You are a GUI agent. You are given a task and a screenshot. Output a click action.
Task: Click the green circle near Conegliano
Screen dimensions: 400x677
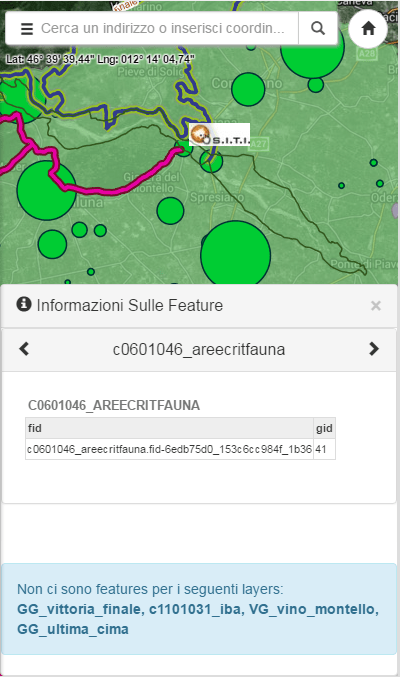coord(248,89)
